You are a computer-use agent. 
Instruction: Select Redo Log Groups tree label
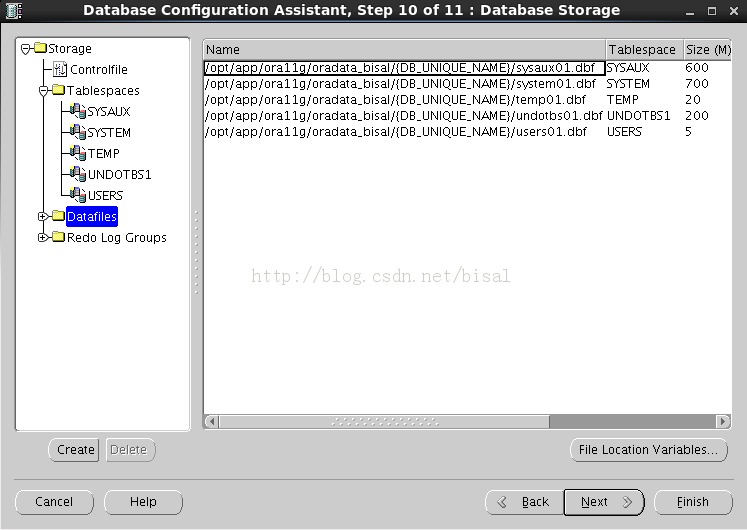(x=117, y=238)
